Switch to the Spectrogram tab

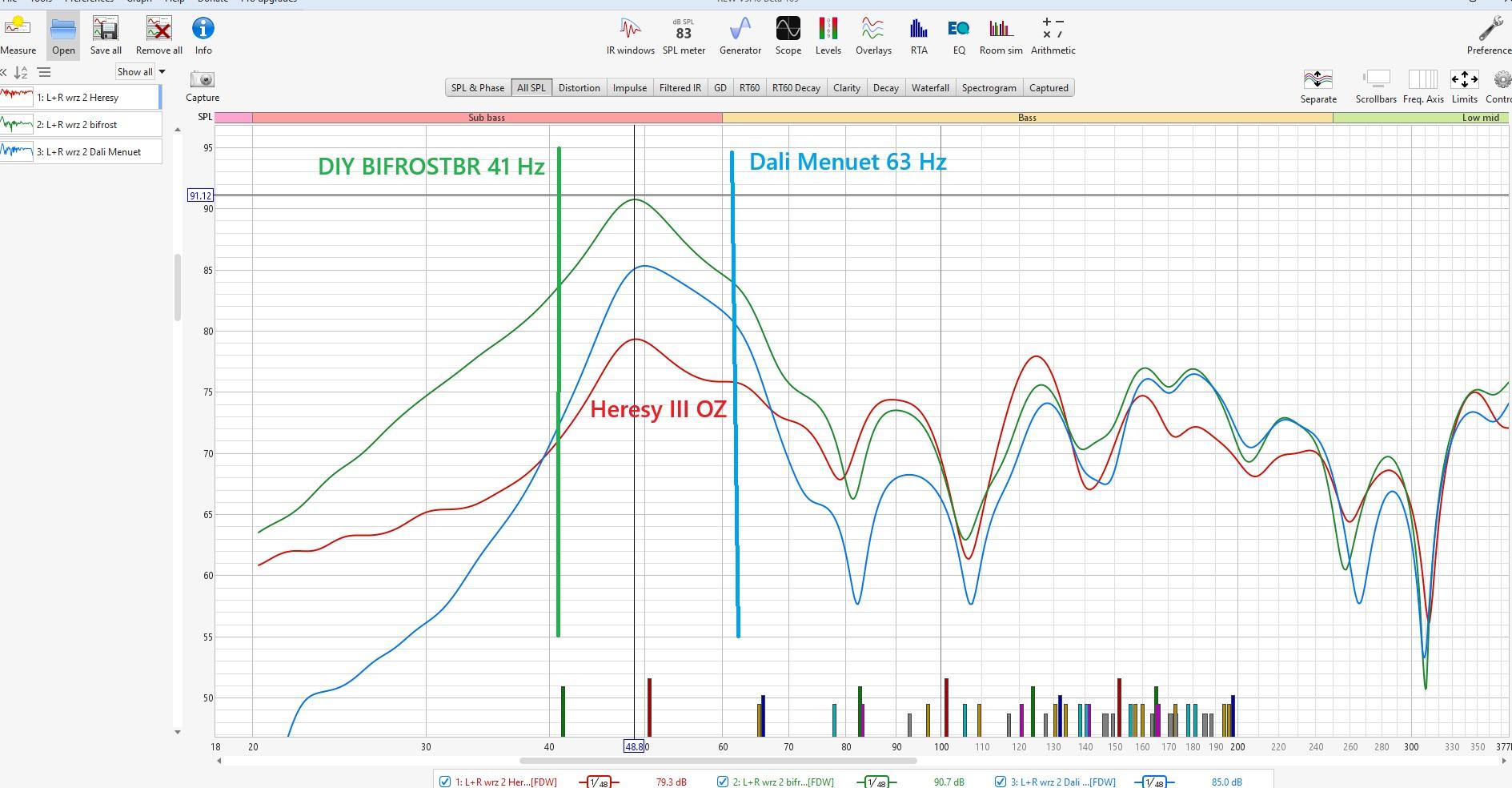989,88
